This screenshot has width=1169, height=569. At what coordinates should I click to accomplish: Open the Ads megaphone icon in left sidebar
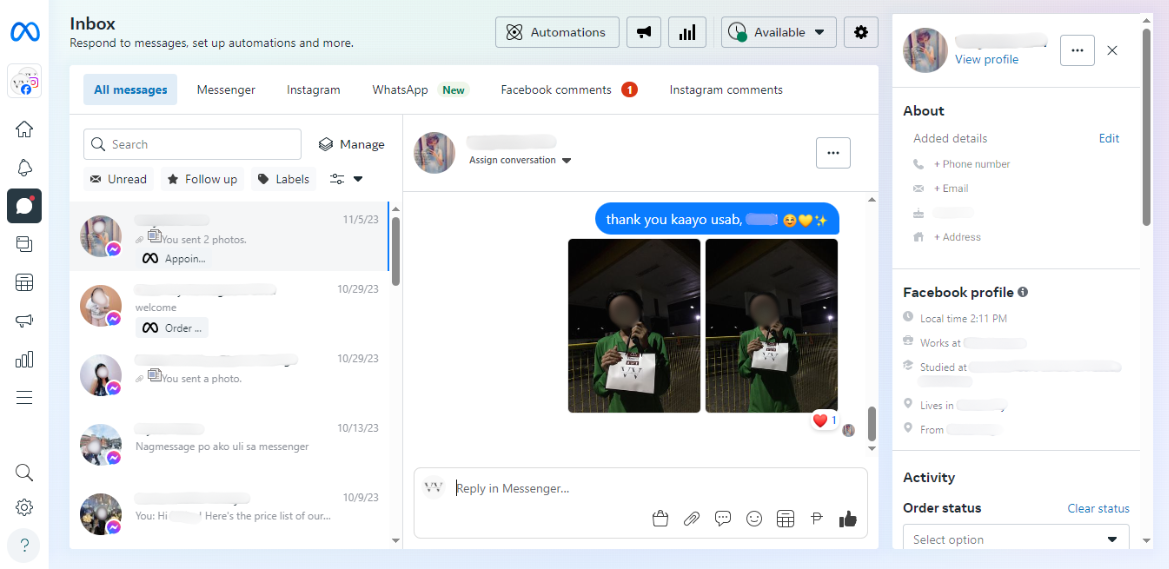click(x=25, y=321)
